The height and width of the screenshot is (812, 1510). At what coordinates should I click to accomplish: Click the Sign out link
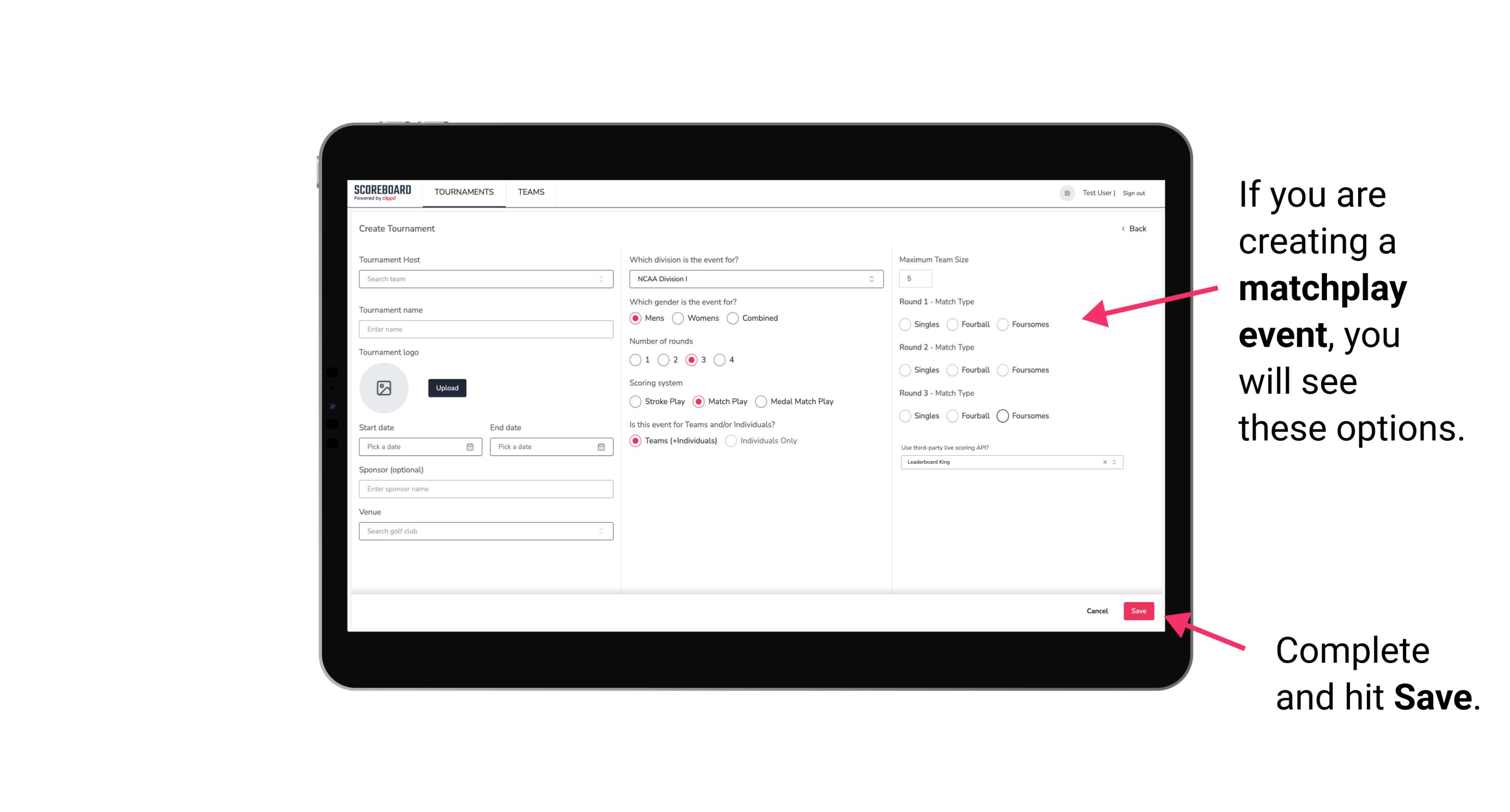(x=1135, y=192)
